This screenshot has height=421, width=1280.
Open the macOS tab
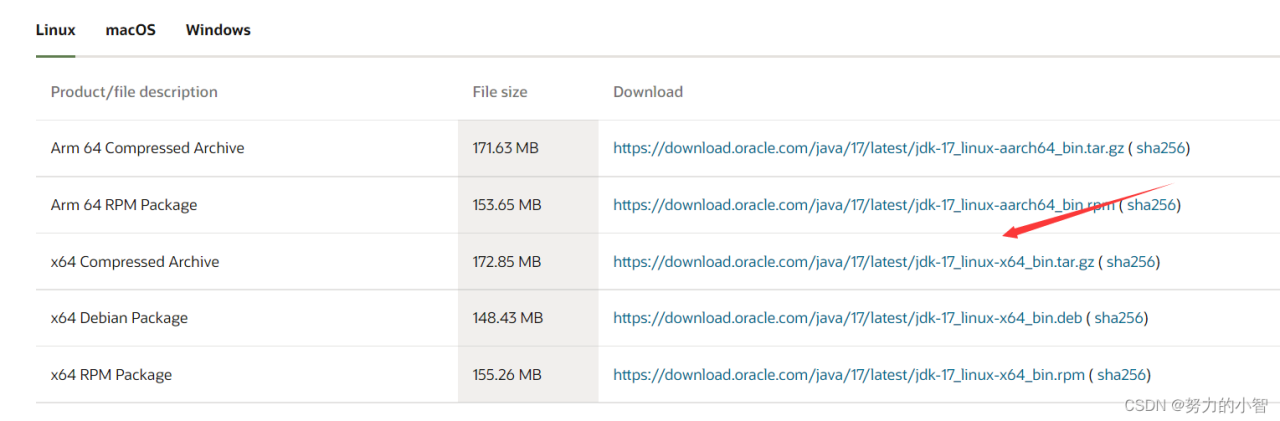[x=131, y=30]
